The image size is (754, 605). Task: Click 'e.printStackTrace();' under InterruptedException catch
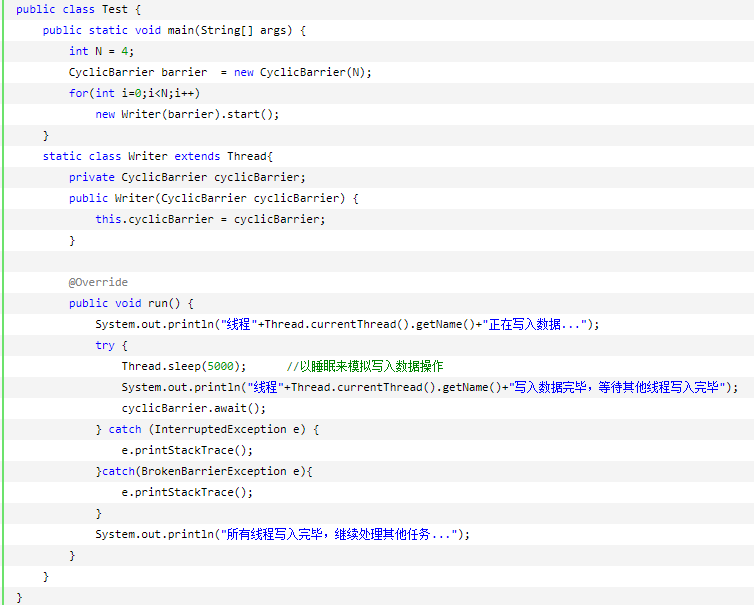[187, 451]
